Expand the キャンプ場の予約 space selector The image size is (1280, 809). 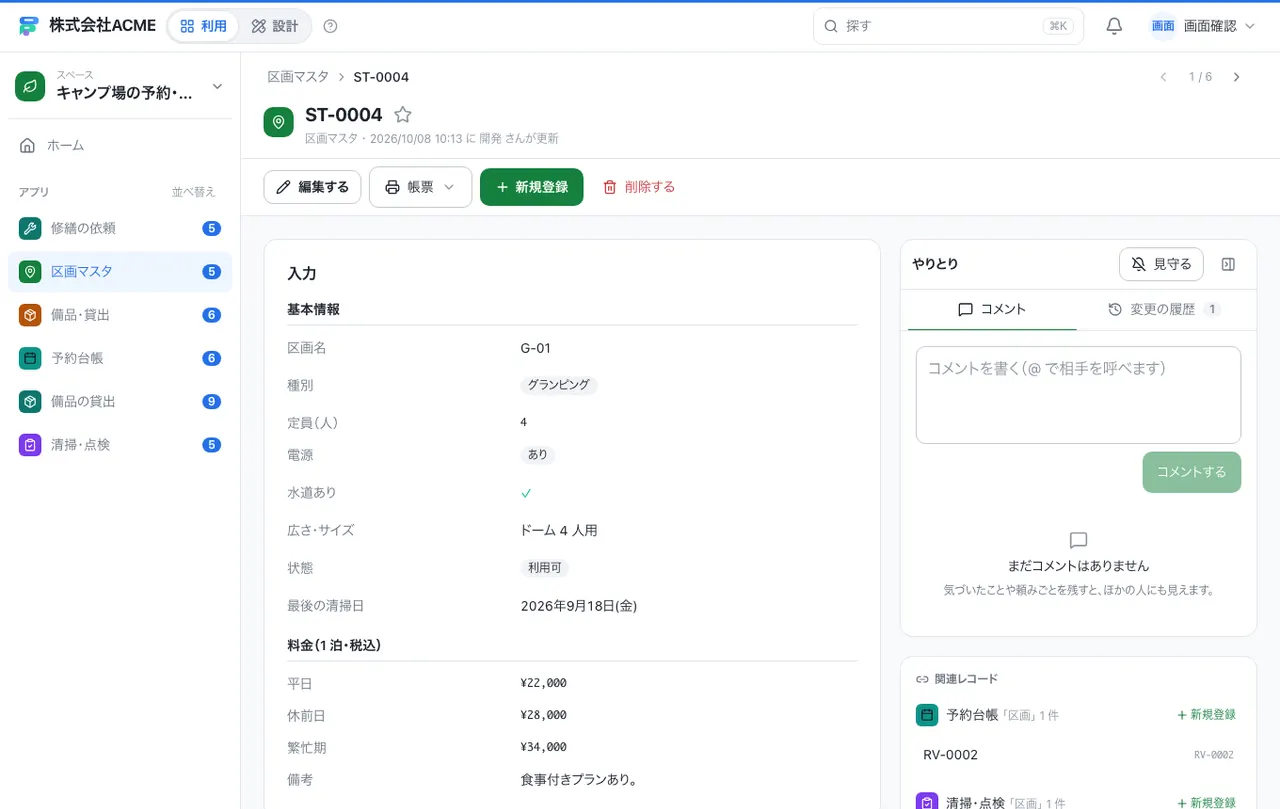pyautogui.click(x=120, y=87)
